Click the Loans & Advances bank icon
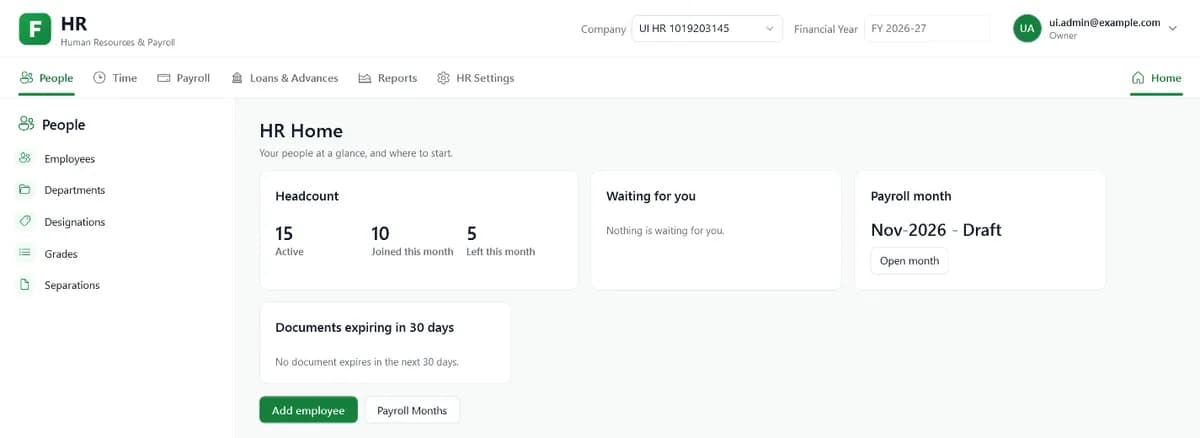Screen dimensions: 1200x438 (237, 78)
